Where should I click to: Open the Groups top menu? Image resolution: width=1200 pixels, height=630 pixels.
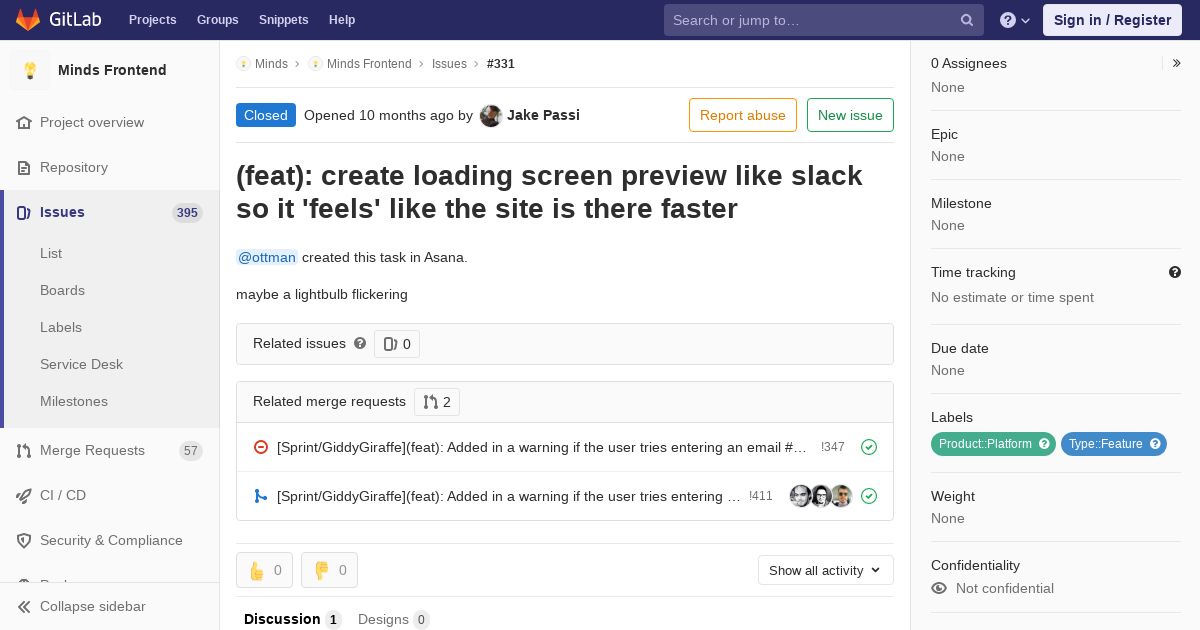click(x=218, y=20)
